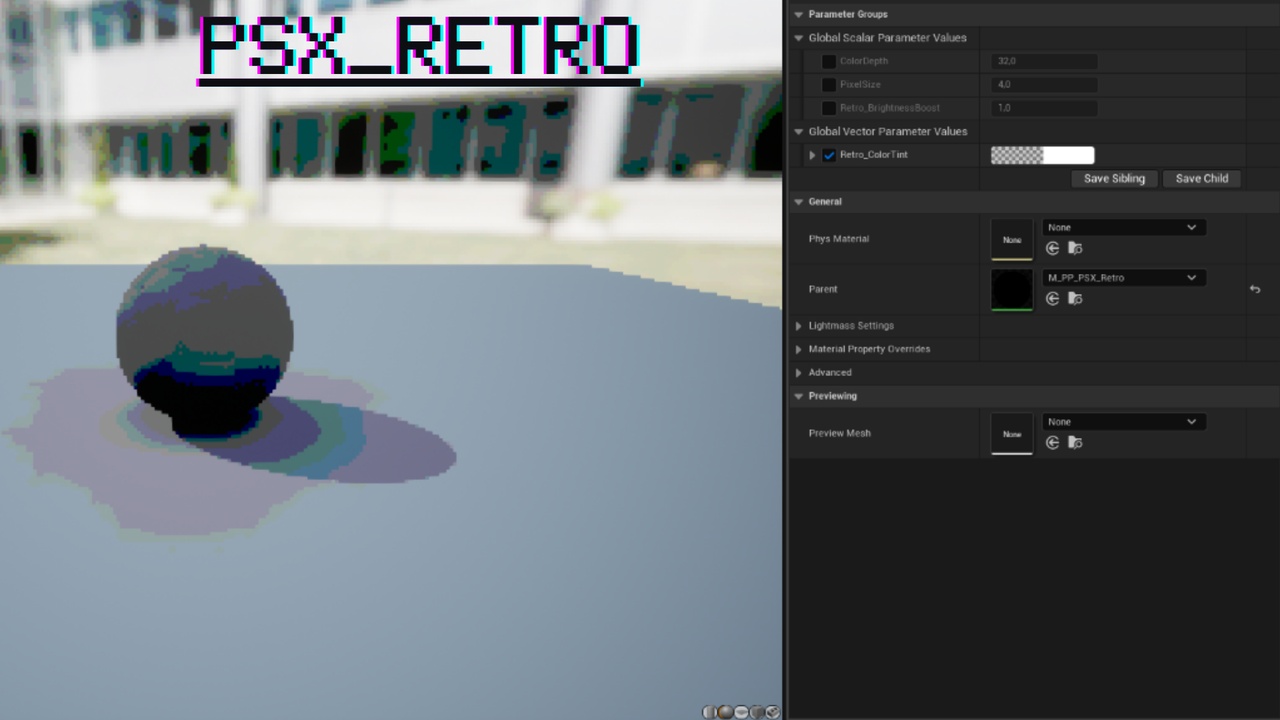Edit the ColorDepth value field

click(x=1044, y=61)
